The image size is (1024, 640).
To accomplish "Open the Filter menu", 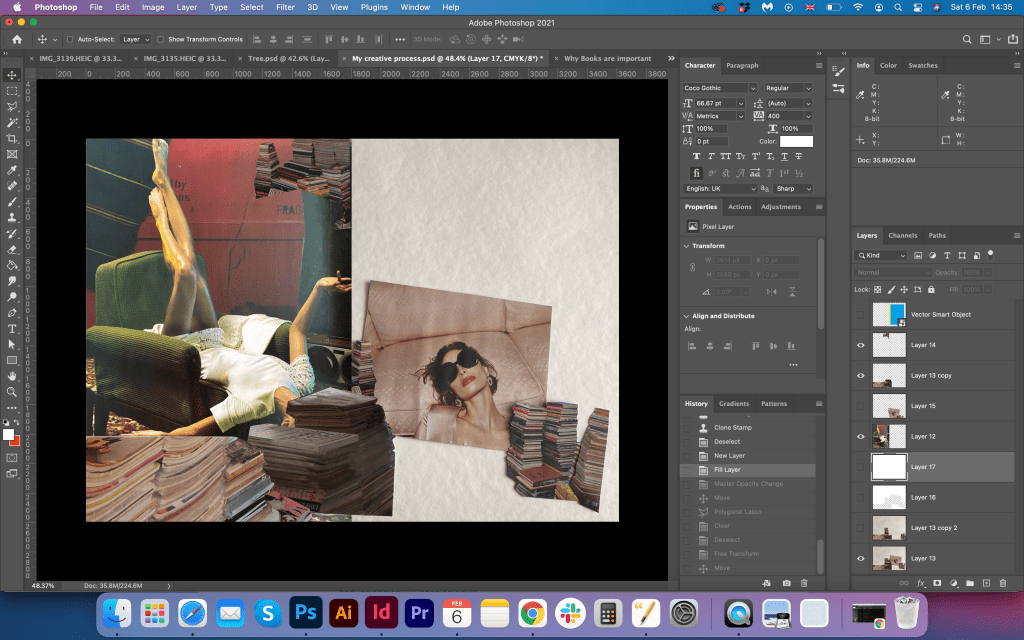I will (x=285, y=7).
